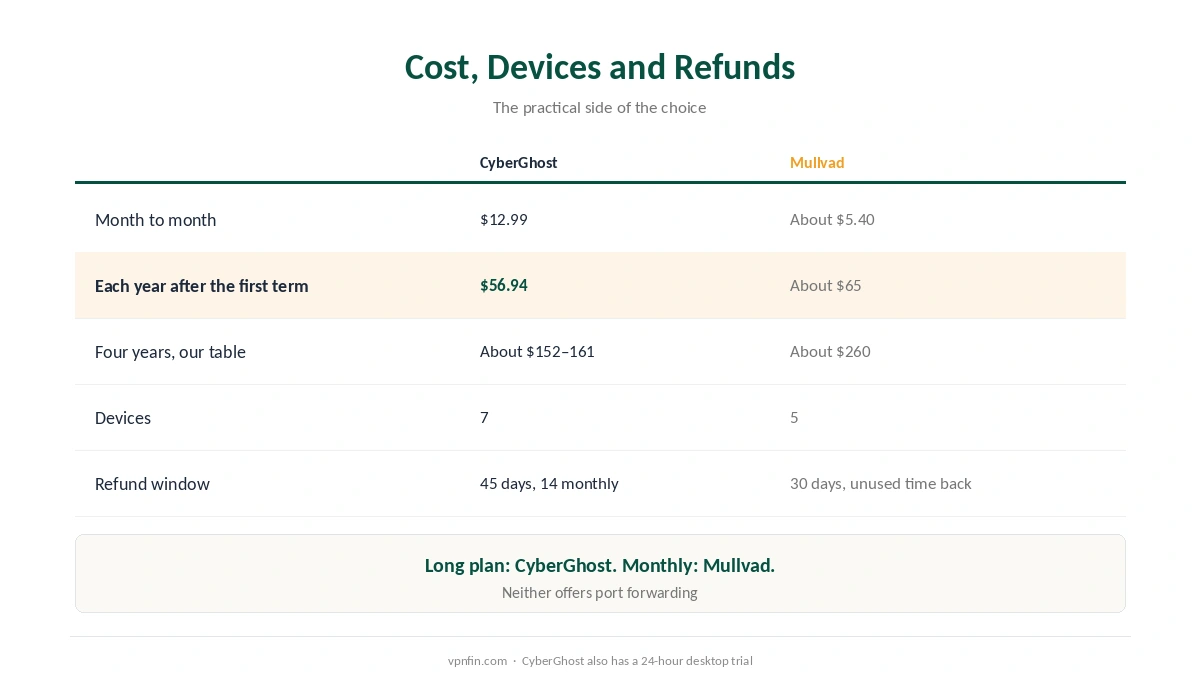Screen dimensions: 1200x680
Task: Click the 'Cost, Devices and Refunds' heading
Action: click(x=600, y=67)
